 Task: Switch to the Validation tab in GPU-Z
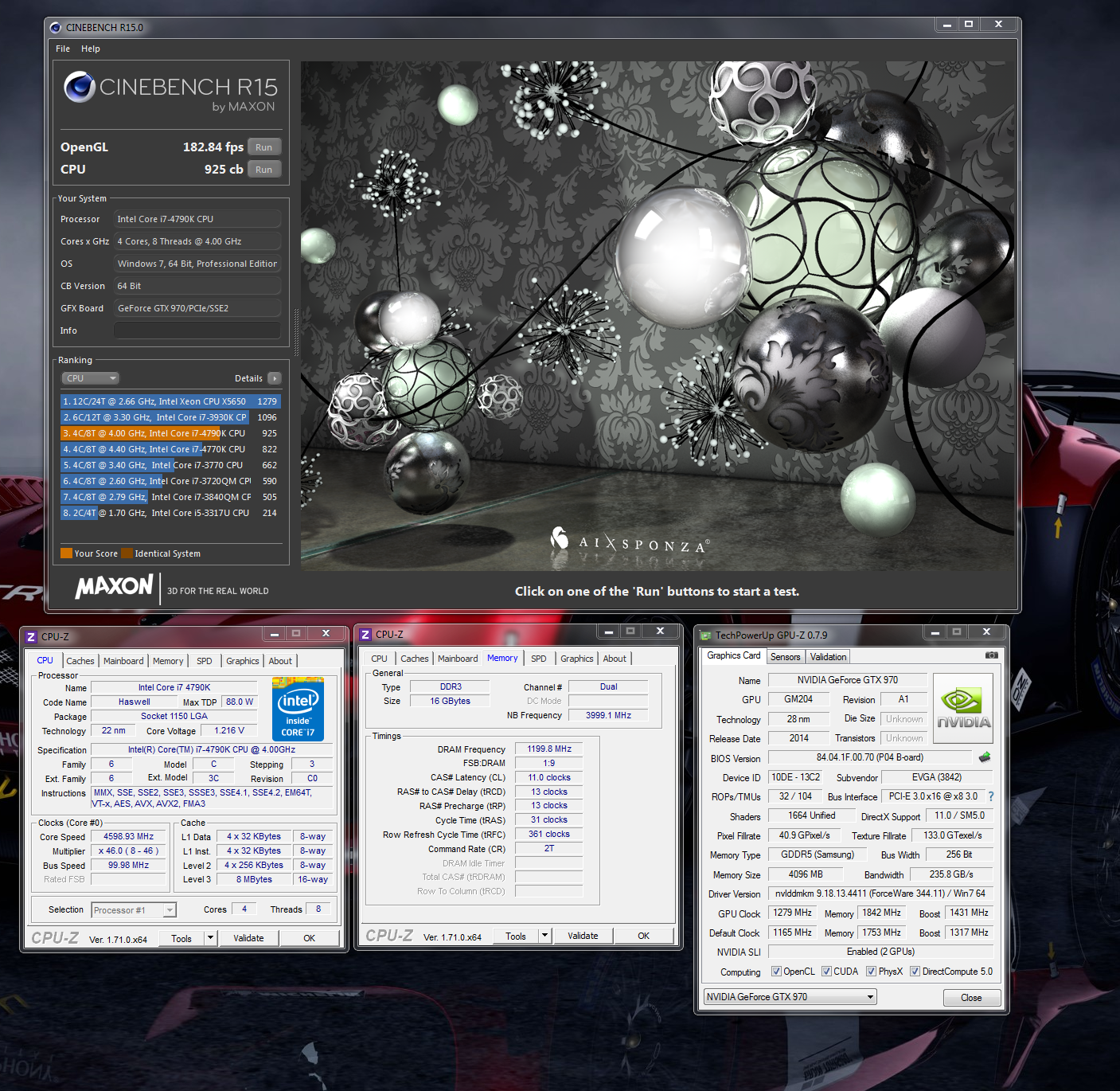click(828, 657)
